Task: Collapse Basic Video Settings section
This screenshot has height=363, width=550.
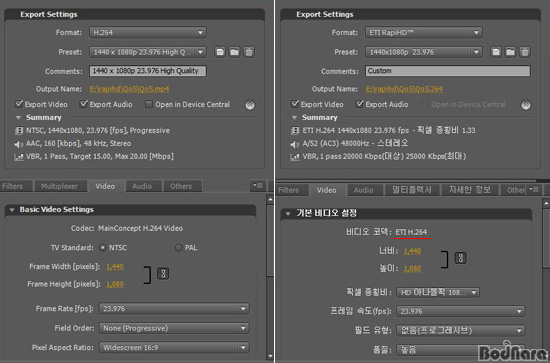Action: pyautogui.click(x=12, y=210)
